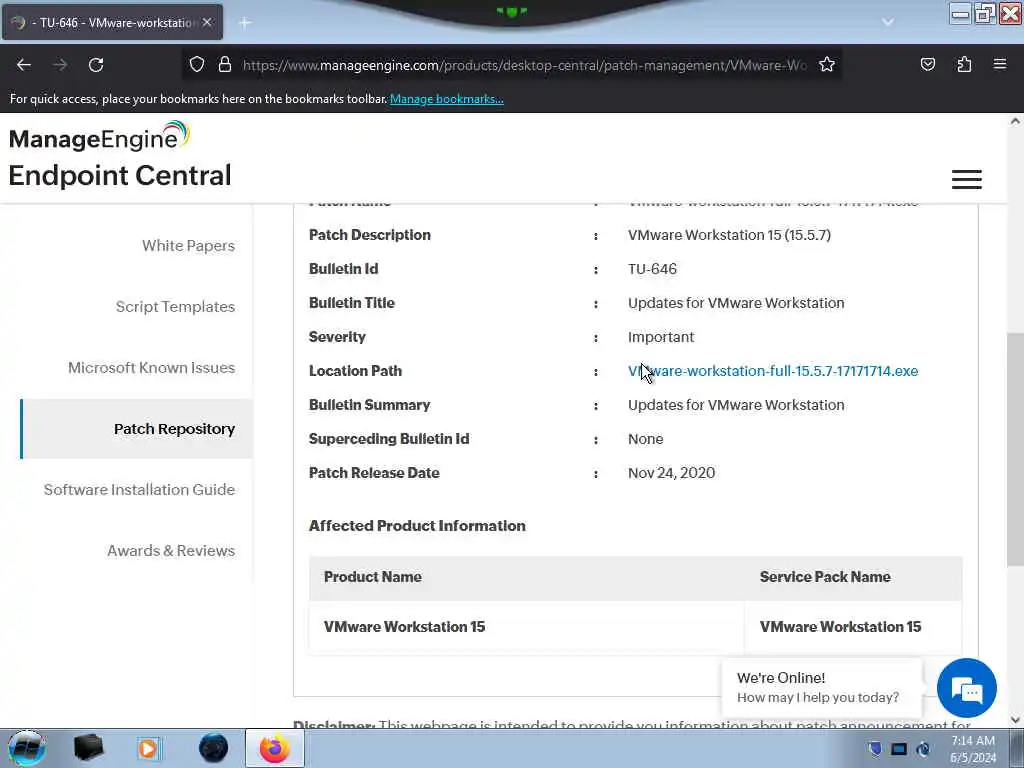
Task: Click the Endpoint Central heading
Action: click(x=120, y=175)
